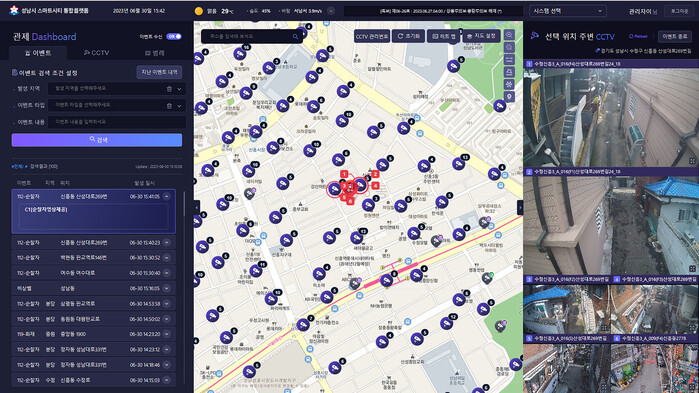Screen dimensions: 699x393
Task: Toggle the 이벤트 수신 ON switch
Action: click(174, 37)
